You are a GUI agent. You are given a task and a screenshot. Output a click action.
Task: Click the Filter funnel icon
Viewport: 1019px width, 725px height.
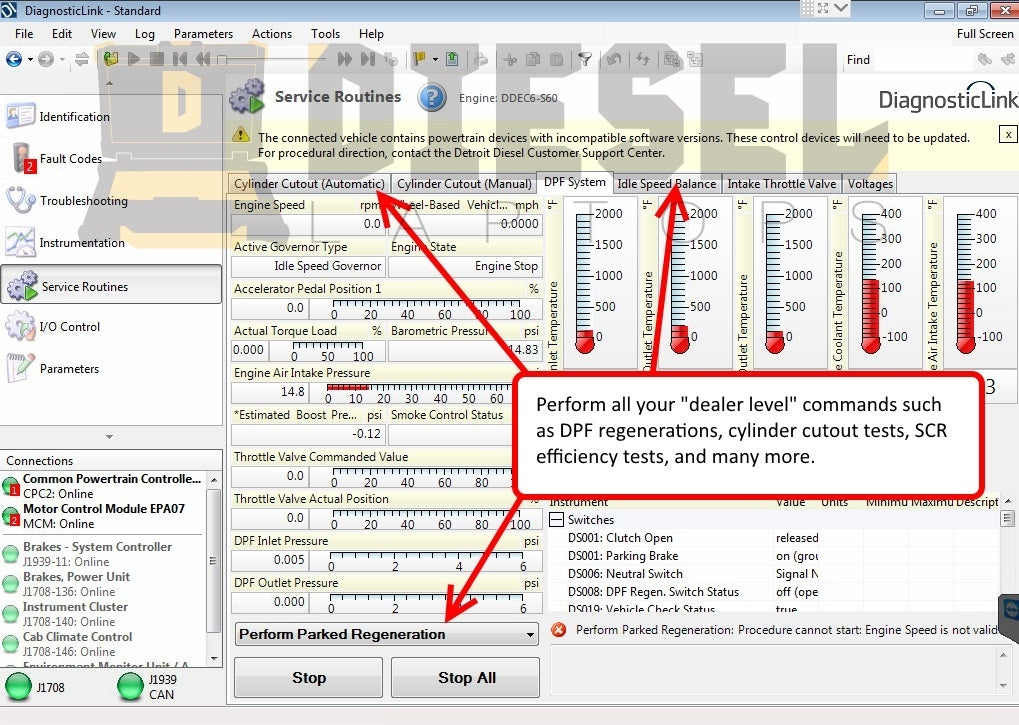(x=585, y=59)
